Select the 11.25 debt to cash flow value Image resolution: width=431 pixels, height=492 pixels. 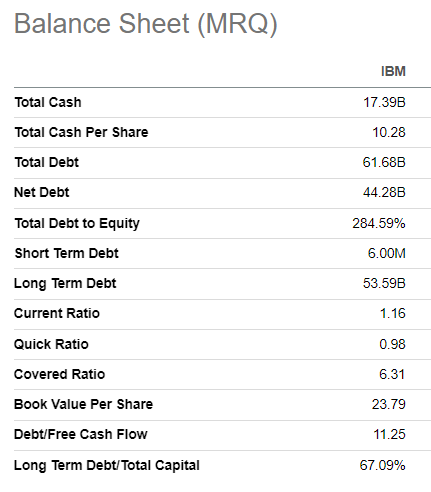click(389, 434)
